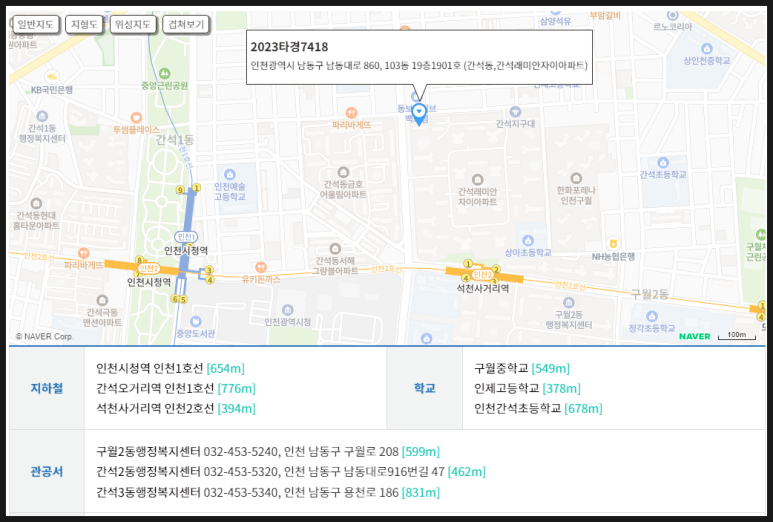Click 인천2 badge at 인천시청역
The width and height of the screenshot is (773, 522).
[x=148, y=268]
